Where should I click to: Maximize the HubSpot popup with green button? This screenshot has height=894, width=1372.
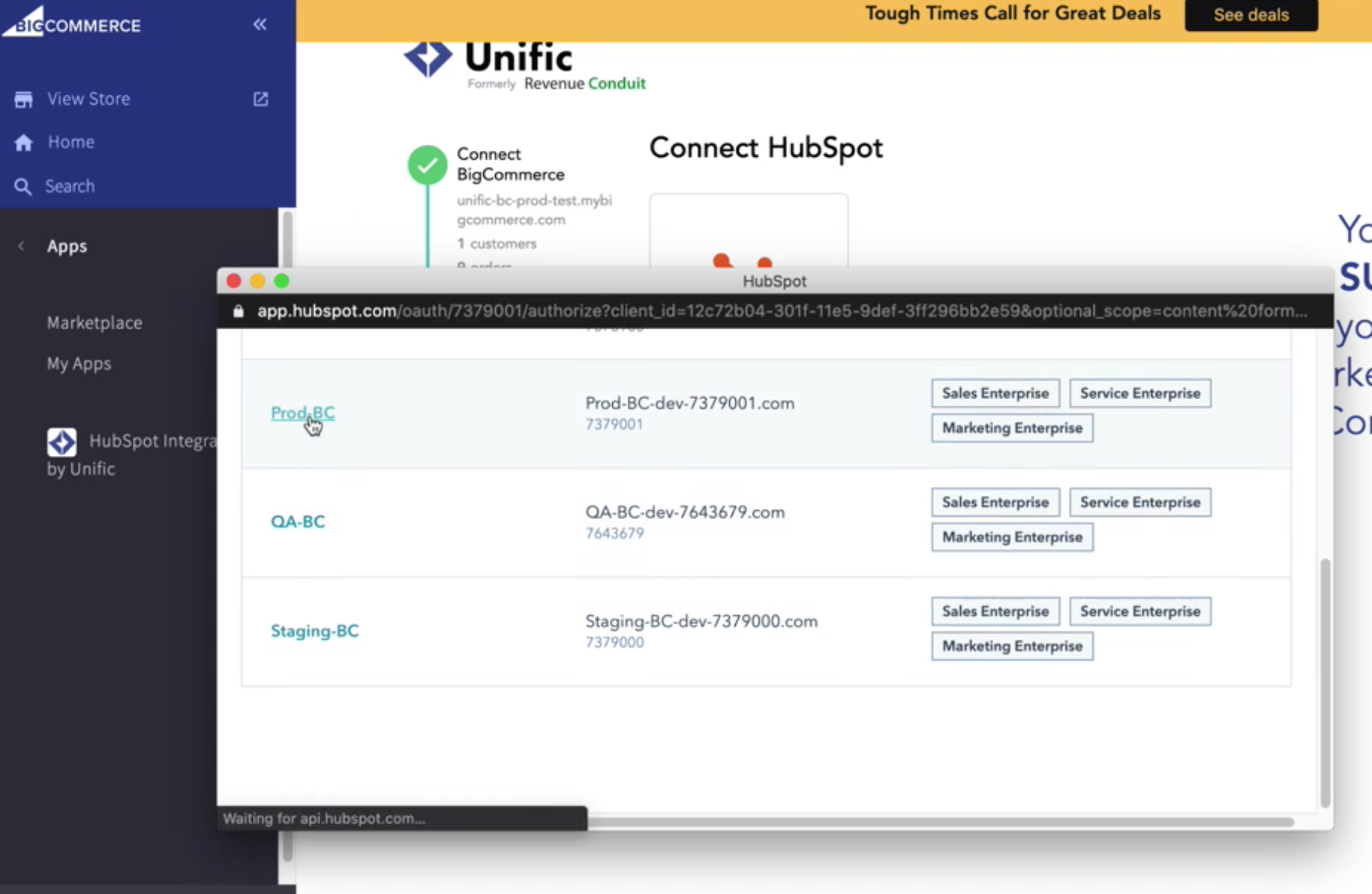pyautogui.click(x=281, y=281)
